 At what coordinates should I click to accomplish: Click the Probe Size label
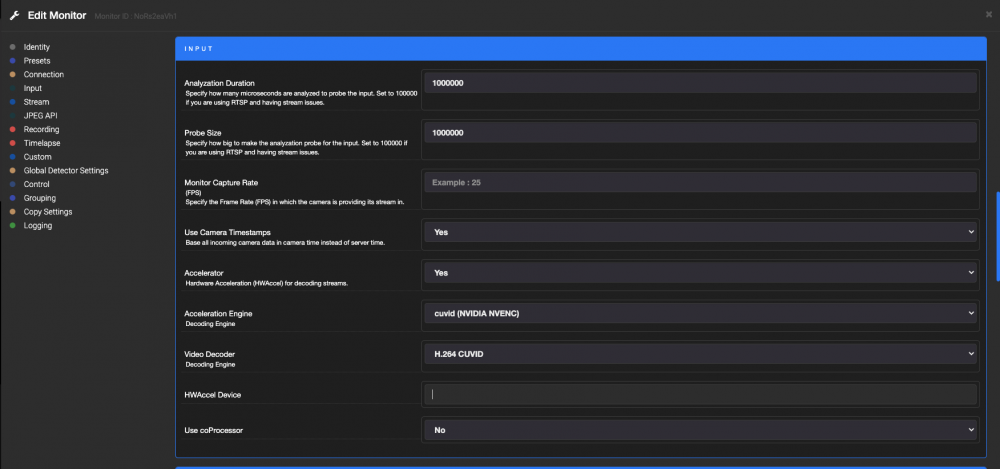203,133
